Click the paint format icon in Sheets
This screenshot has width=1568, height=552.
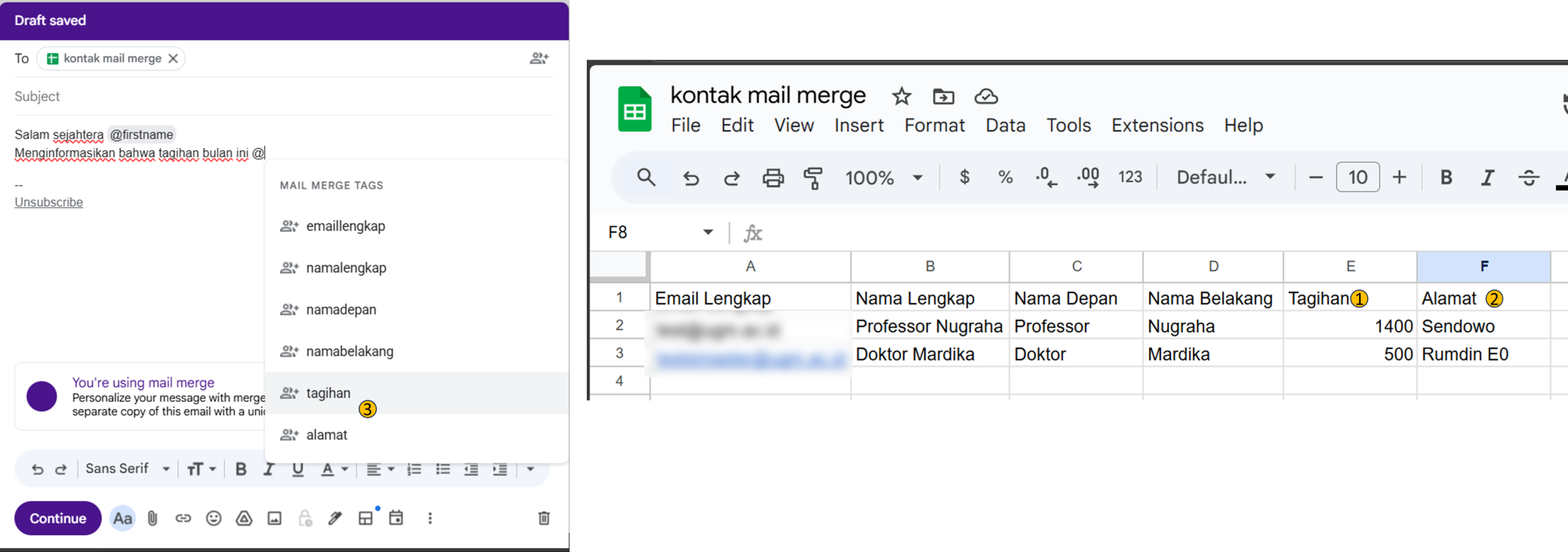tap(813, 178)
